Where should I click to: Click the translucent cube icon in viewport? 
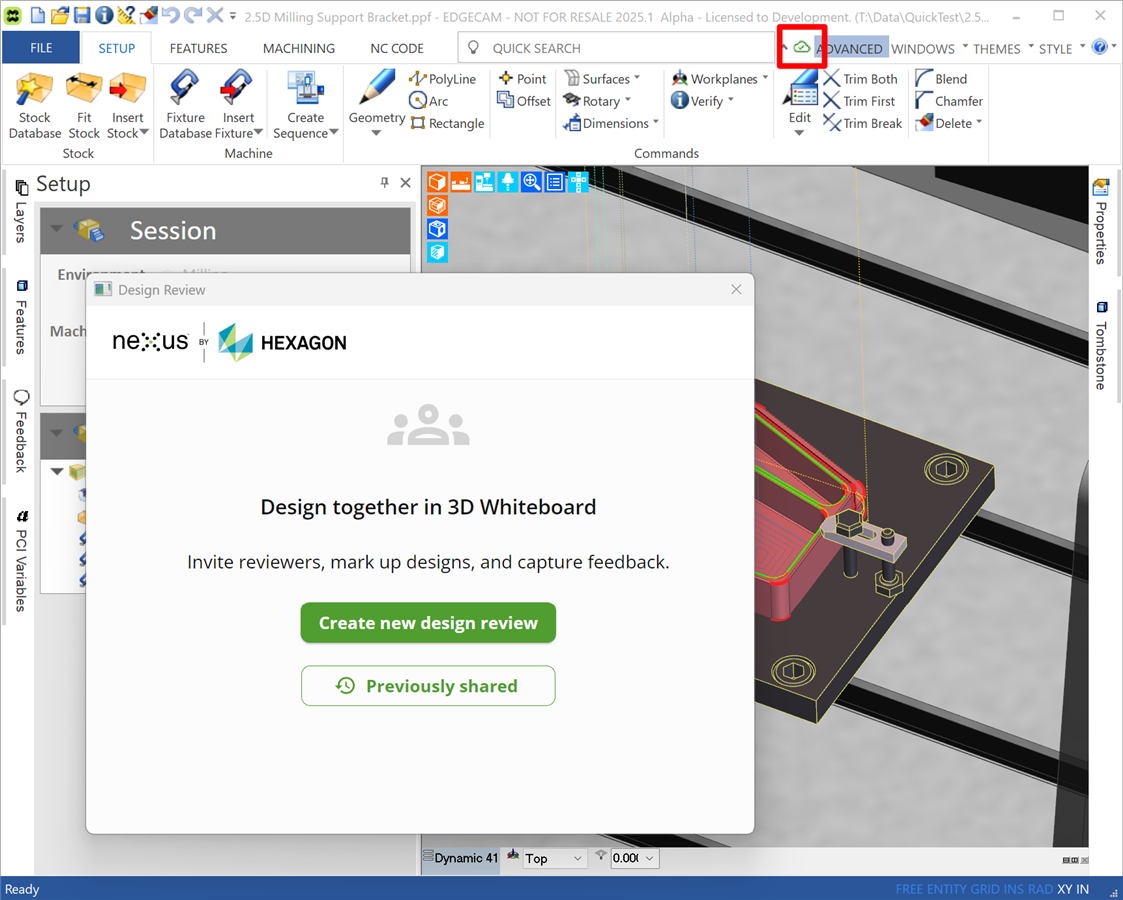tap(437, 252)
